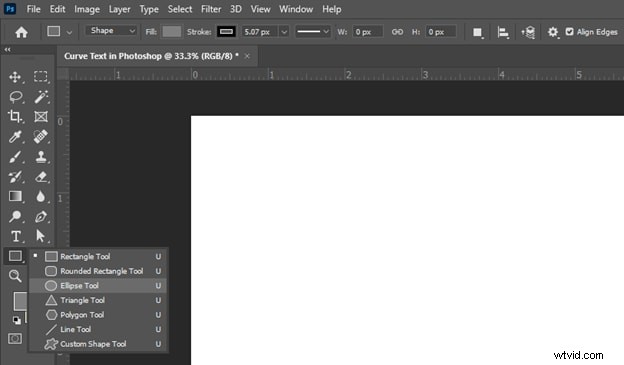
Task: Select the Rectangular Marquee tool
Action: pos(41,76)
